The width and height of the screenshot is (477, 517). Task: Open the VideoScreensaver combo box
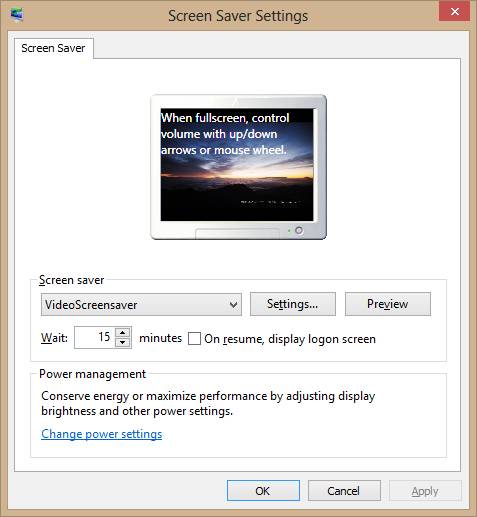coord(141,304)
